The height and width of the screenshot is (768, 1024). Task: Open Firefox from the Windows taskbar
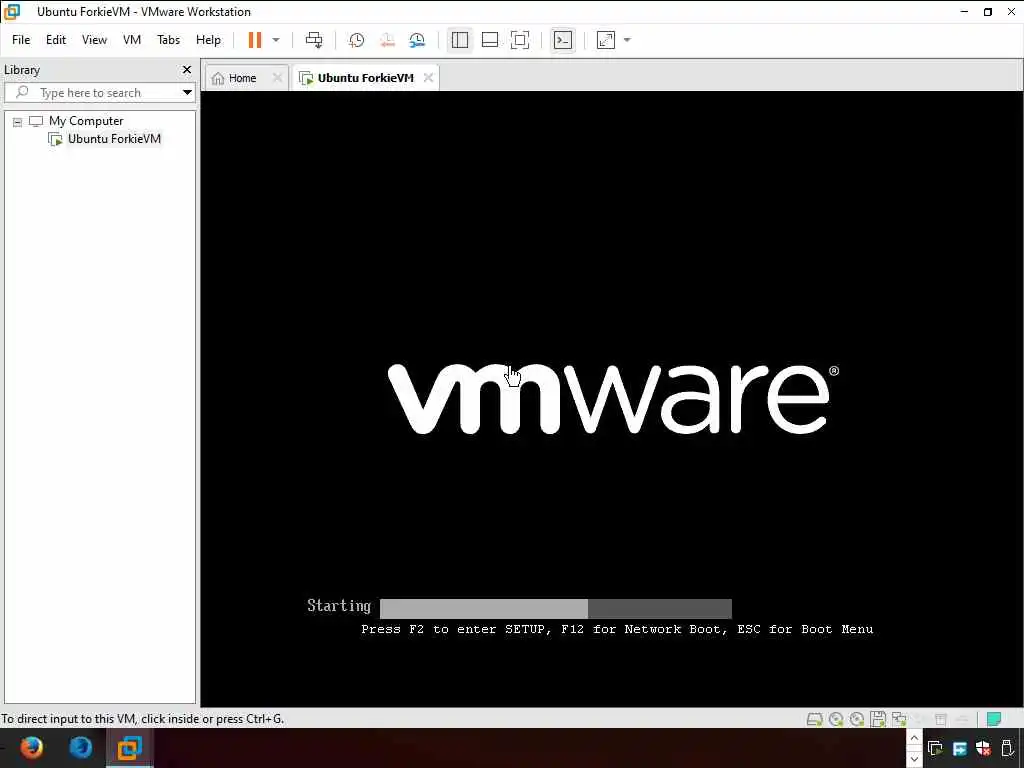point(31,747)
